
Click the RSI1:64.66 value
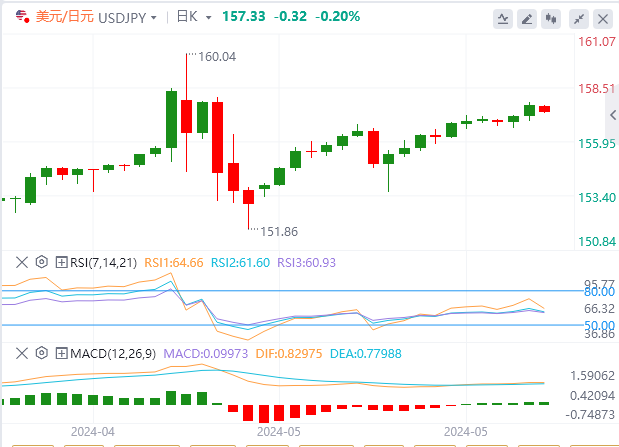[174, 263]
